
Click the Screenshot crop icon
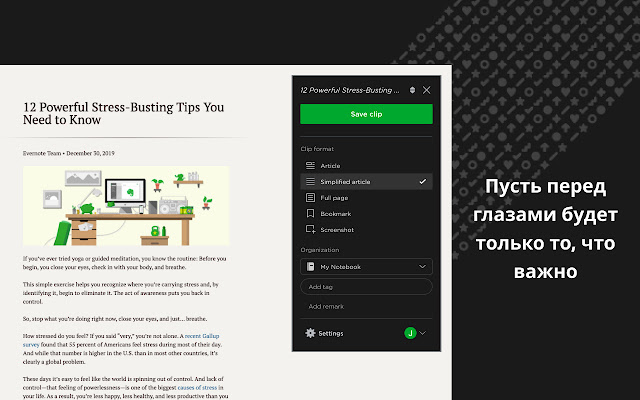(x=311, y=229)
